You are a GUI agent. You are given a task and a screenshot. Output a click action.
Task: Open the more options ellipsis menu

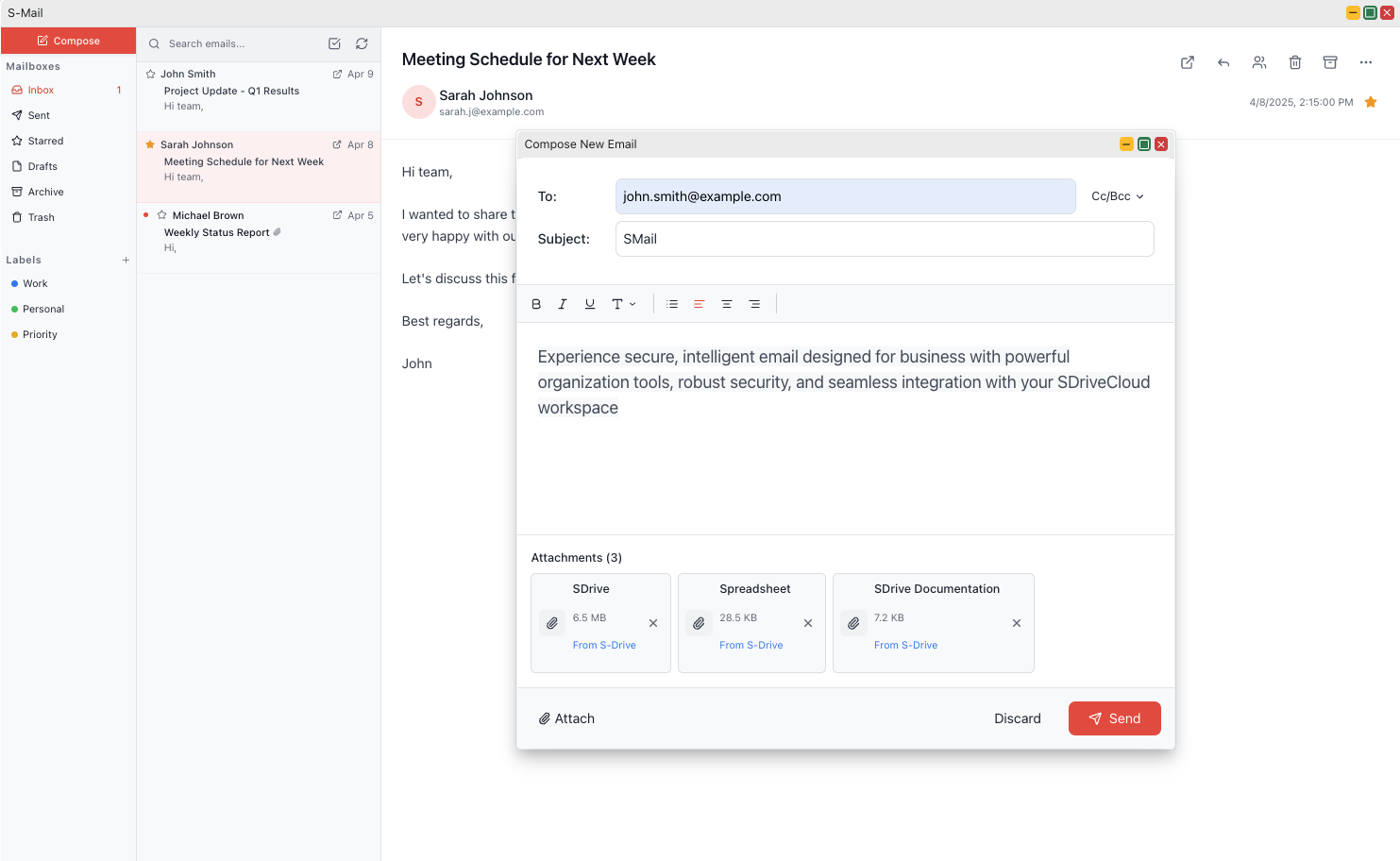tap(1366, 62)
